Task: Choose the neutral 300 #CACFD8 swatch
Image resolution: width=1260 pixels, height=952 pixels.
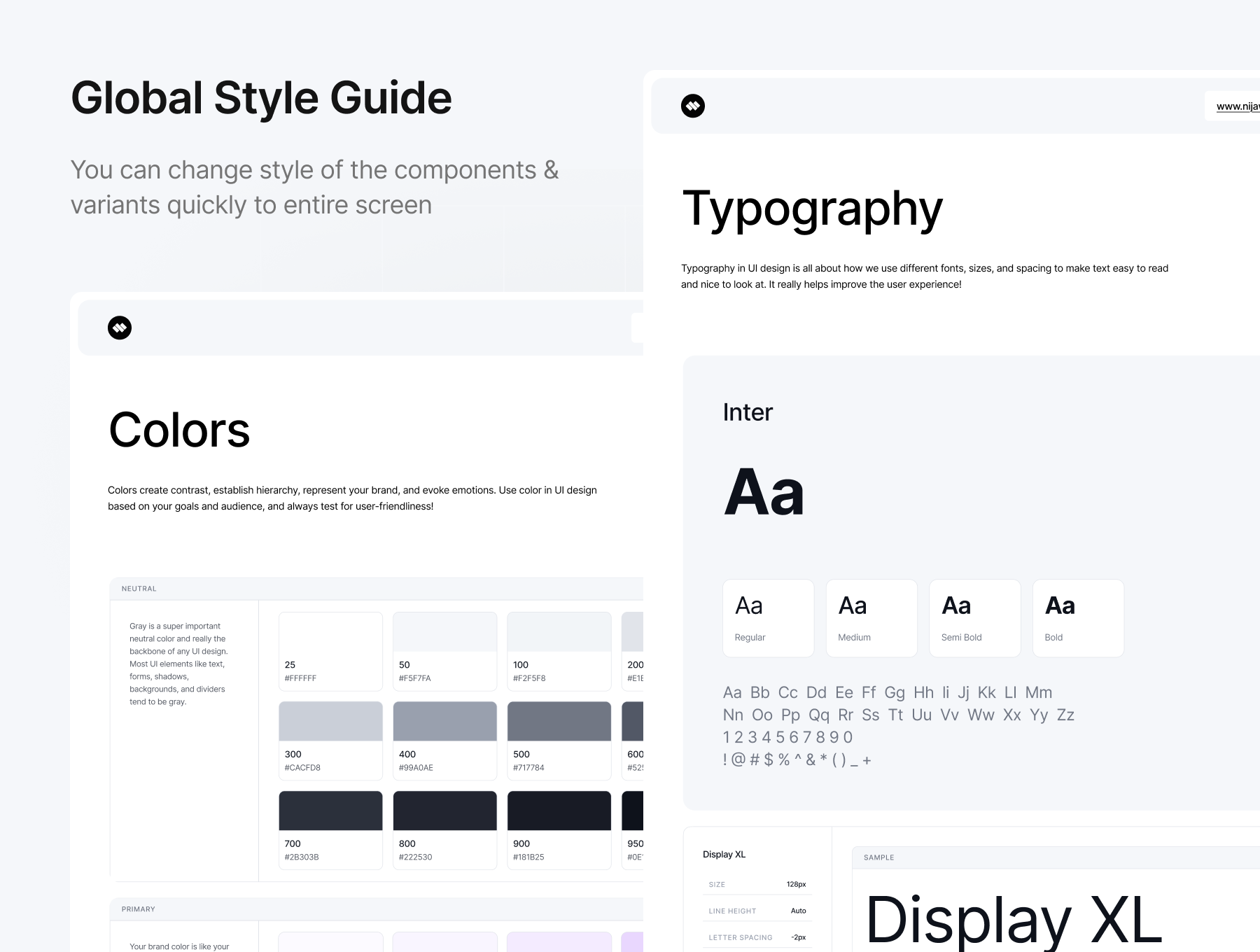Action: [330, 741]
